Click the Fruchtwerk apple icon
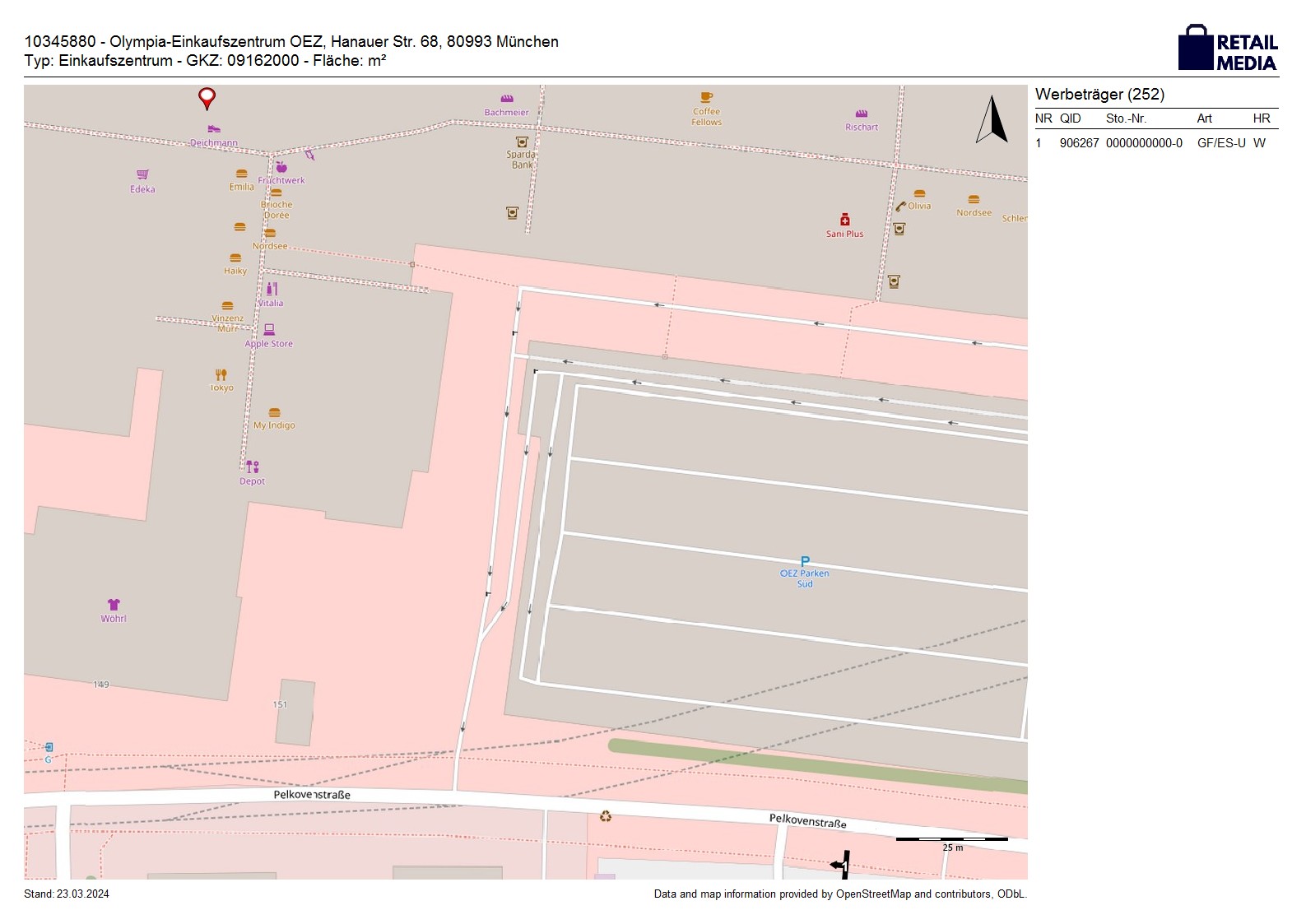 pos(281,168)
